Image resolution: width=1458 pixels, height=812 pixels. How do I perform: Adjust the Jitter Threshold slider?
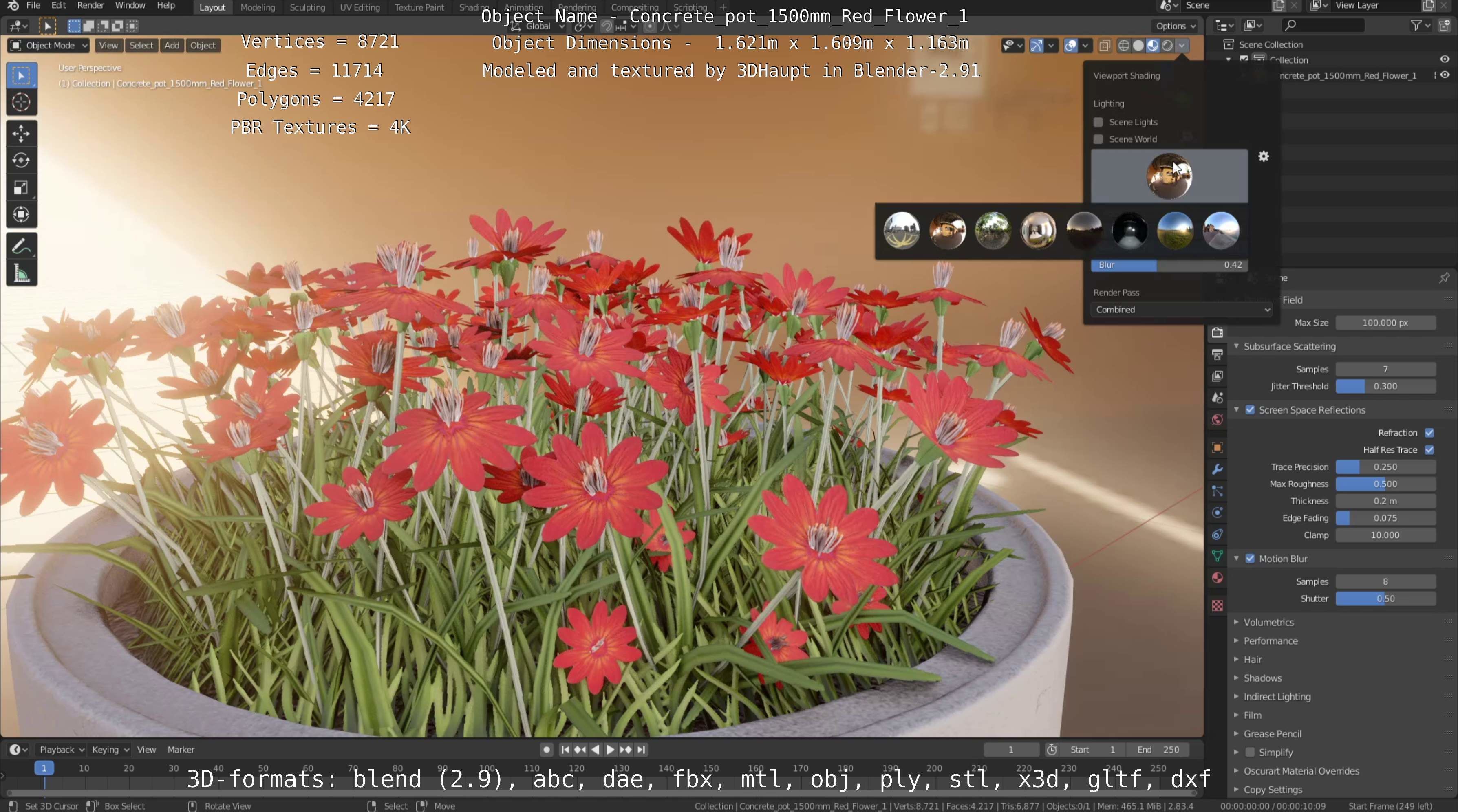[x=1385, y=387]
